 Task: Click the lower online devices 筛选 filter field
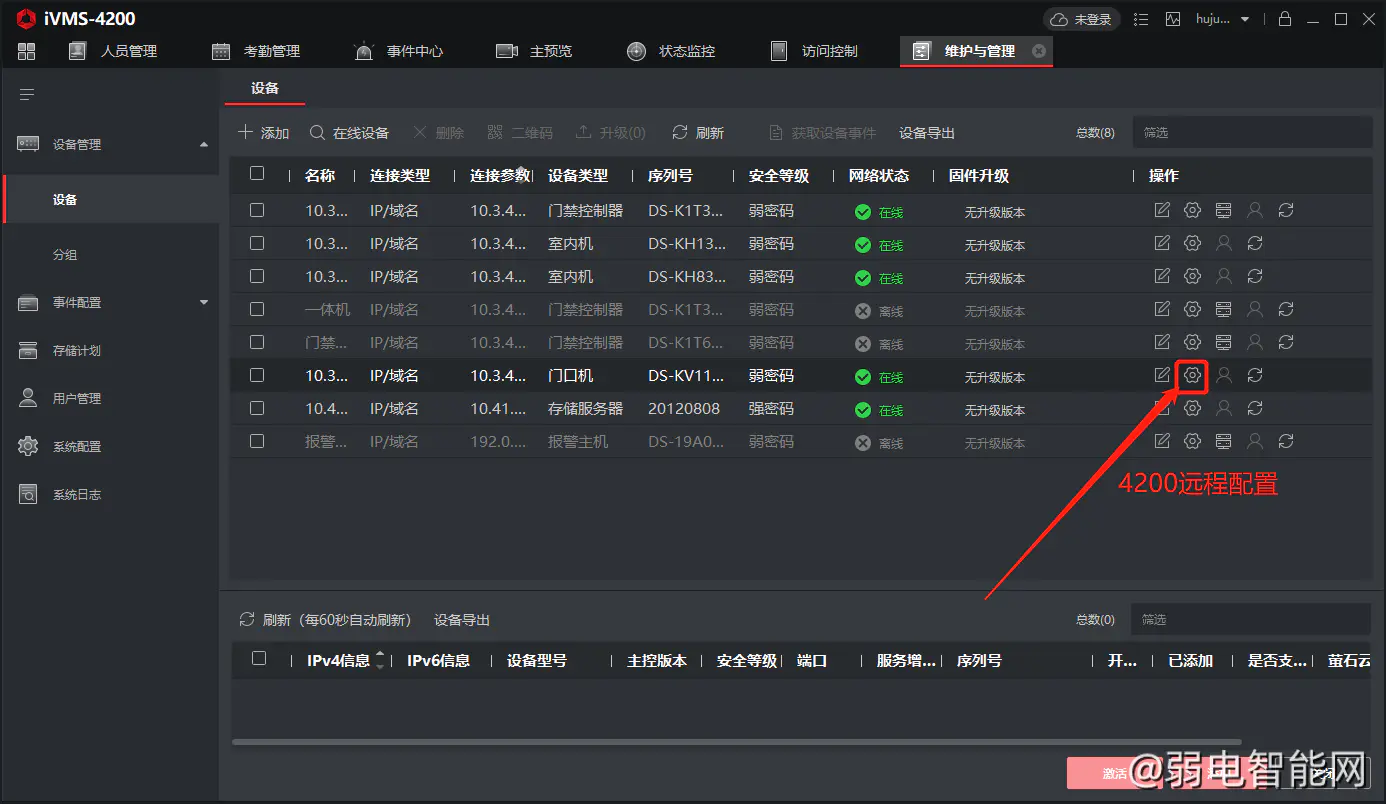1251,620
